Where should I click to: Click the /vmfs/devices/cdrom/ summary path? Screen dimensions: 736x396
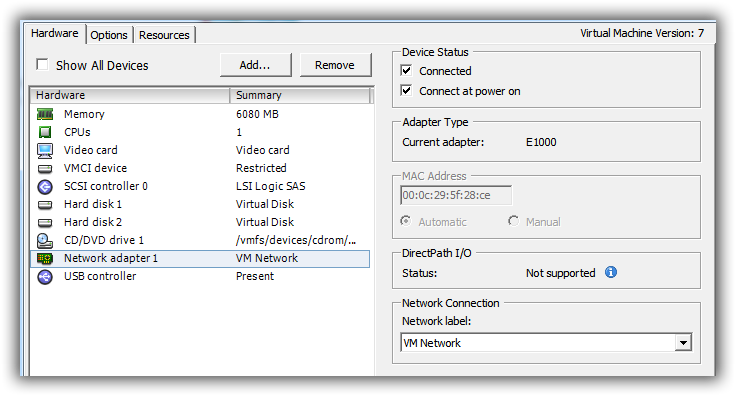click(x=296, y=240)
